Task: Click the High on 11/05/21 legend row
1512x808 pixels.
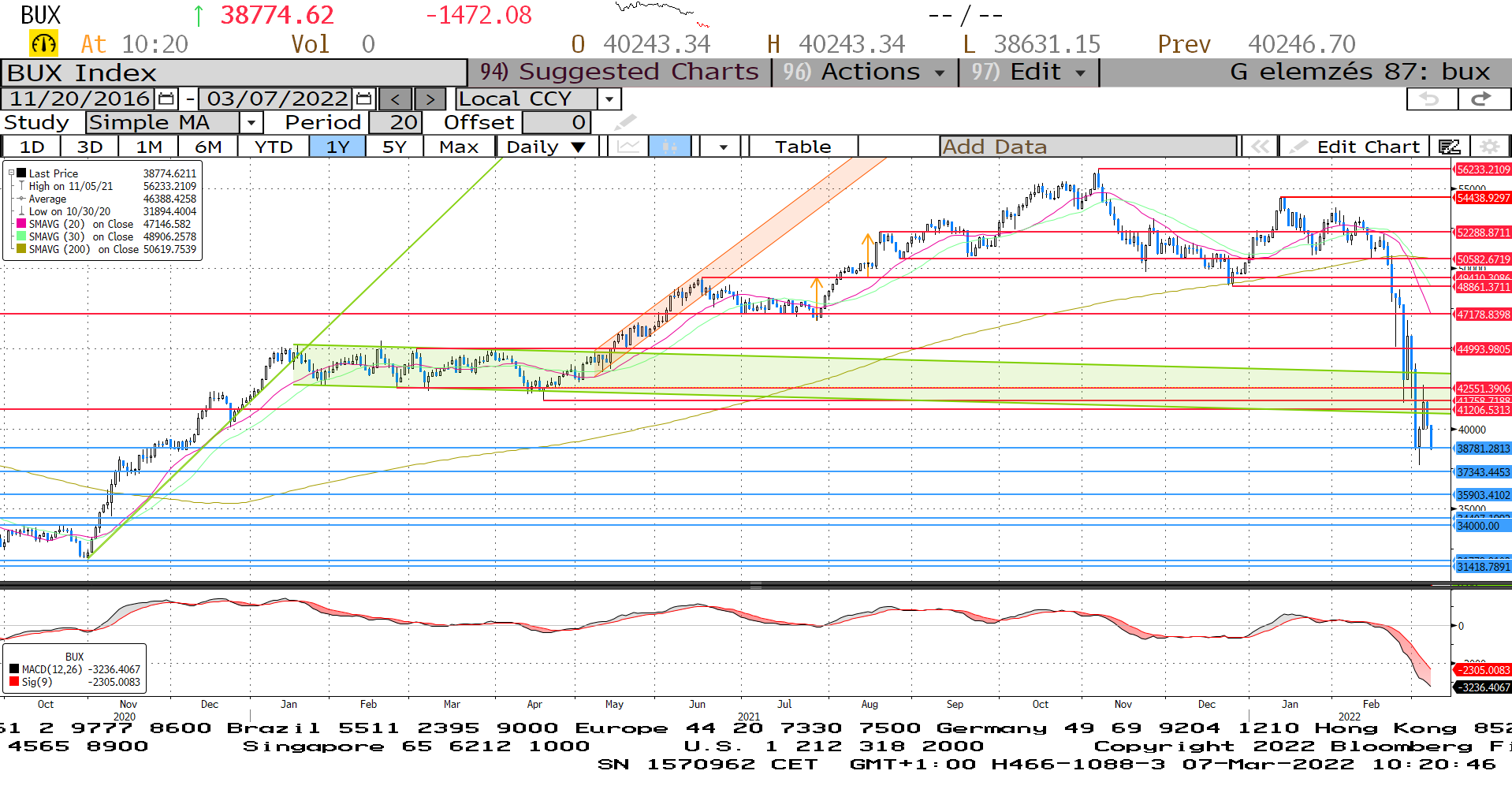Action: point(107,186)
